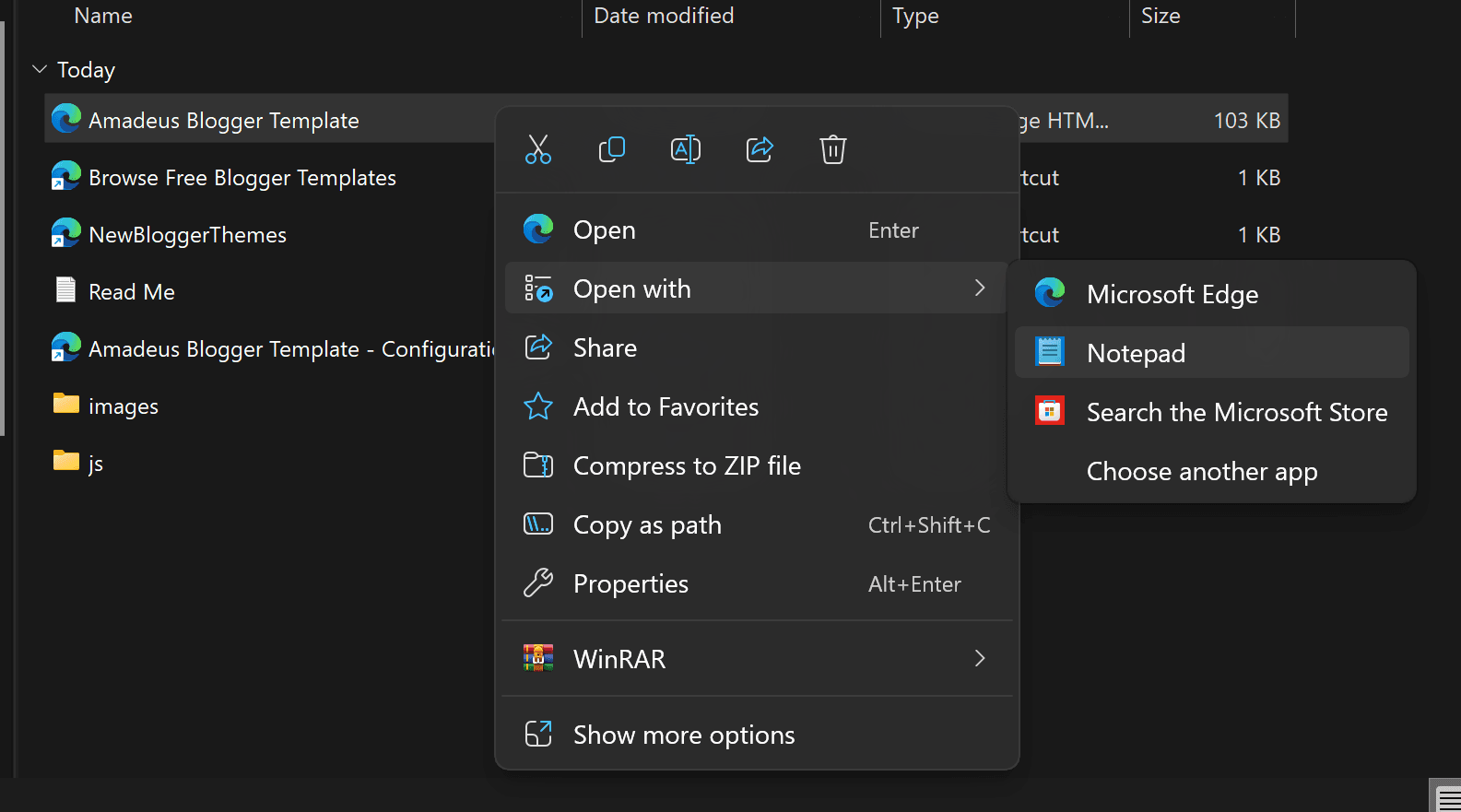Open Properties from the context menu
The width and height of the screenshot is (1461, 812).
coord(756,583)
